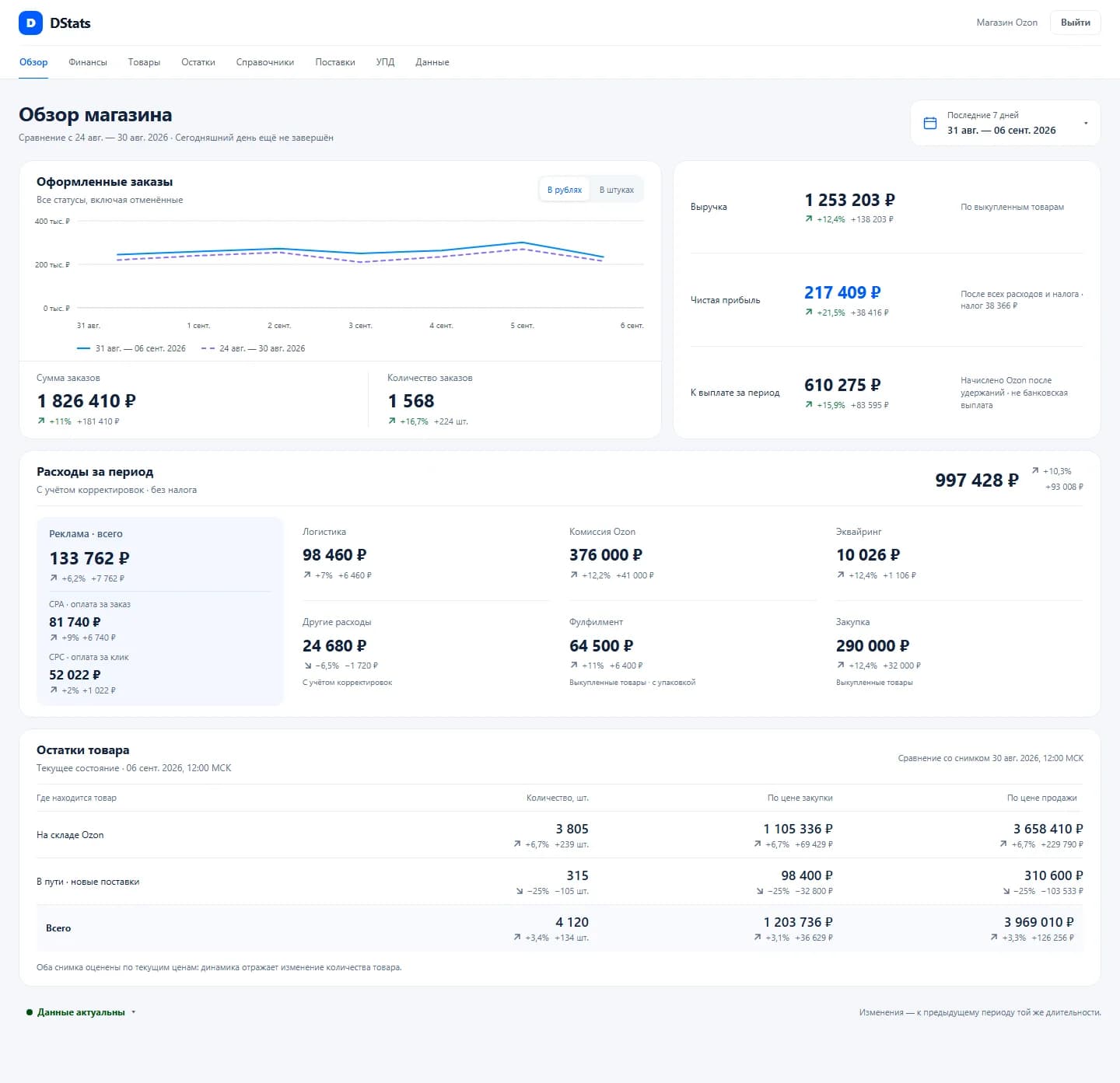
Task: Click the trend arrow under 'Комиссия Ozon'
Action: coord(574,575)
